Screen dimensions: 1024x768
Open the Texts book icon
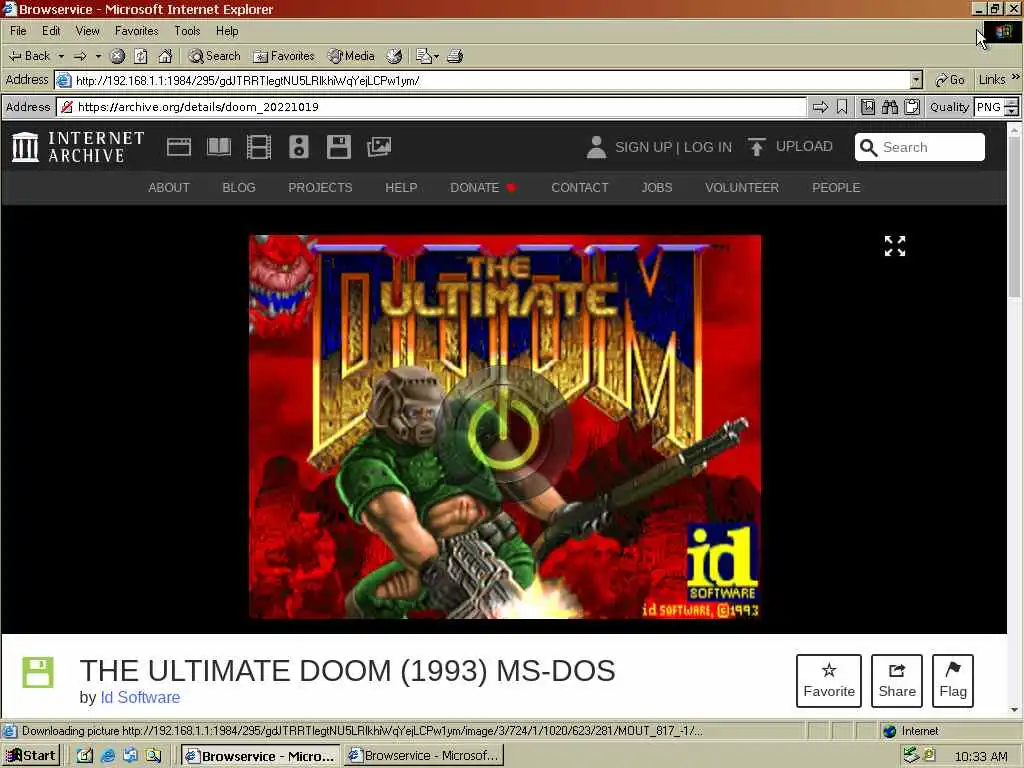(219, 147)
